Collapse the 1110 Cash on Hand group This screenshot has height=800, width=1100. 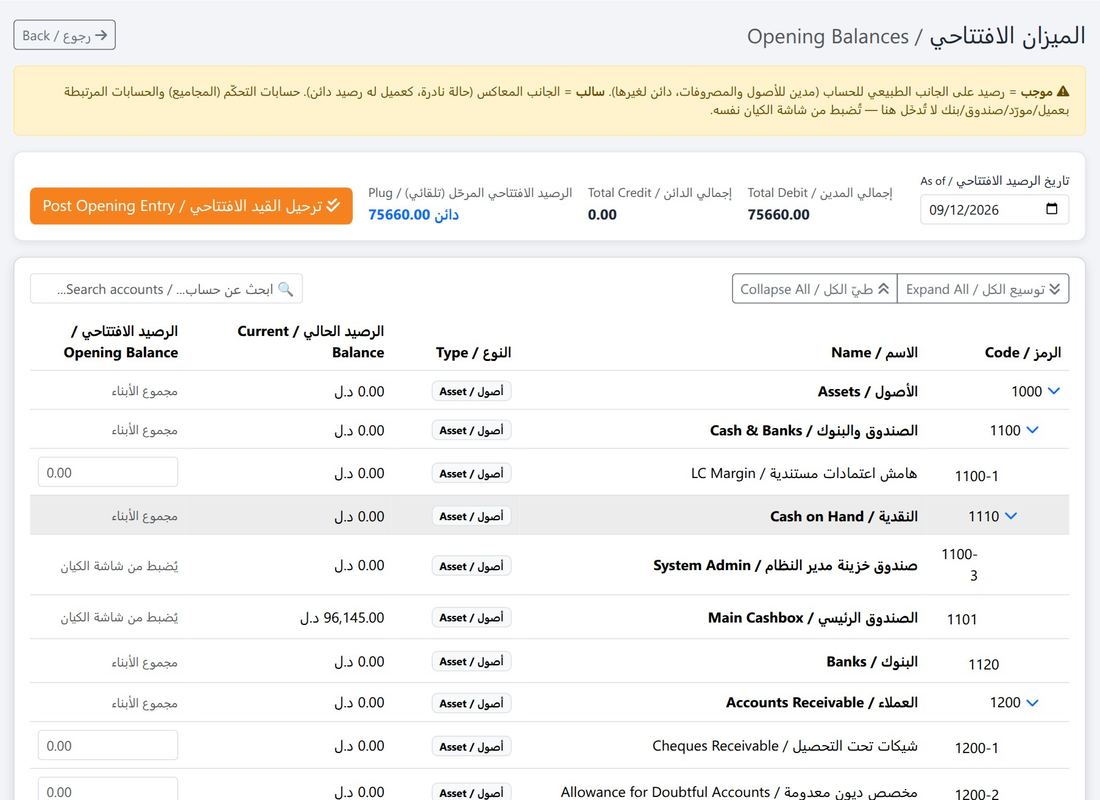pyautogui.click(x=1011, y=516)
